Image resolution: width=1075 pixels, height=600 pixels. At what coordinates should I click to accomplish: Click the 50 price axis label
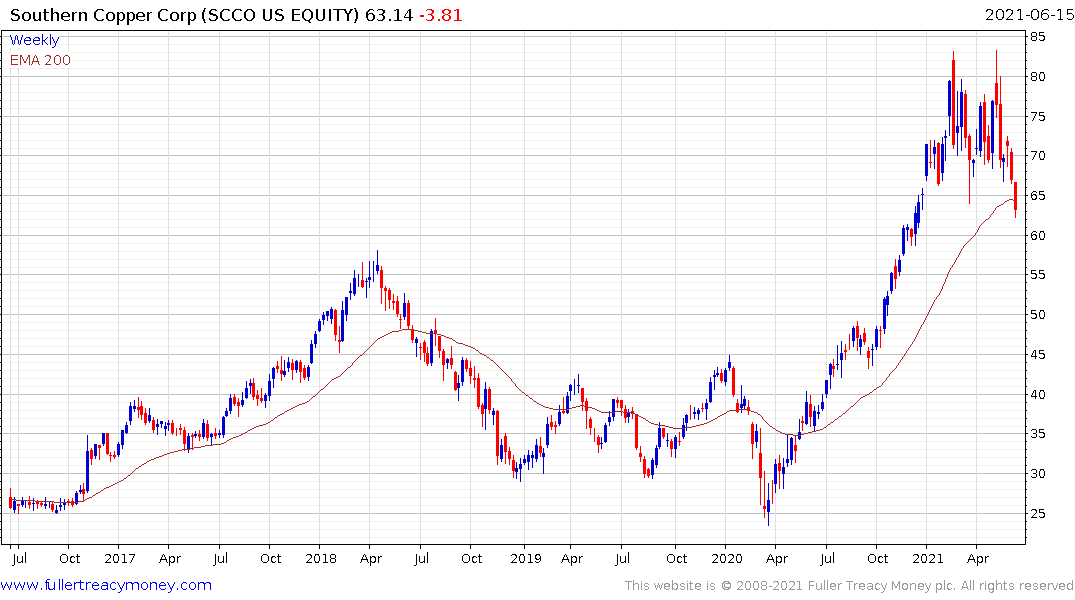(x=1037, y=314)
